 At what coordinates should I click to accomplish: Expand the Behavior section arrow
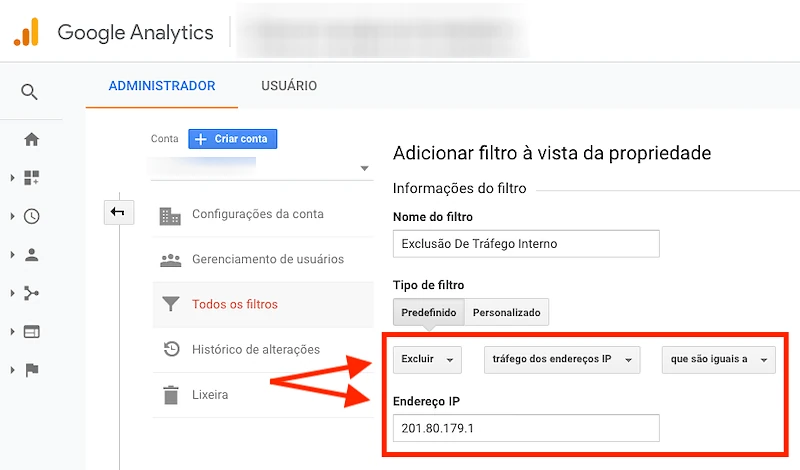click(12, 332)
